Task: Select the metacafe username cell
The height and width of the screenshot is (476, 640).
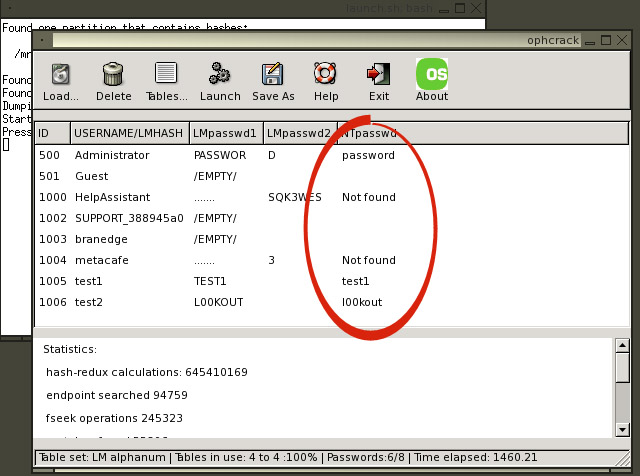Action: click(102, 260)
